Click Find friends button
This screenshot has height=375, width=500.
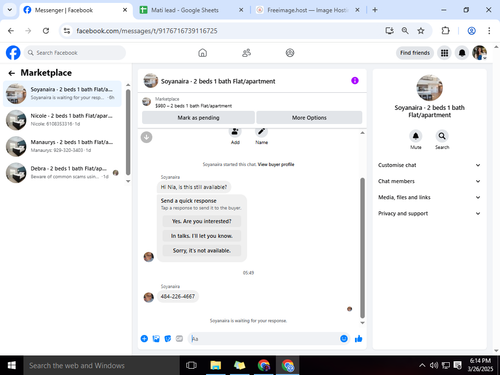coord(415,53)
